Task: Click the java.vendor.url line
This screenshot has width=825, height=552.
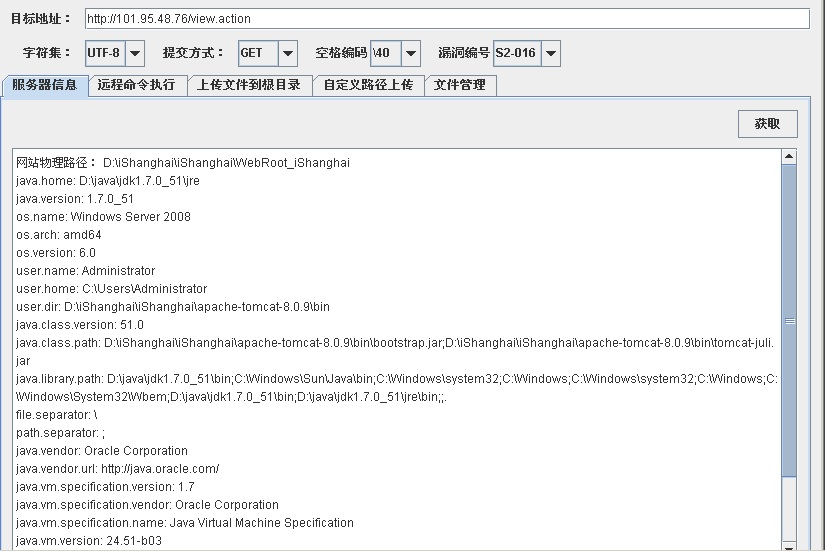Action: 117,469
